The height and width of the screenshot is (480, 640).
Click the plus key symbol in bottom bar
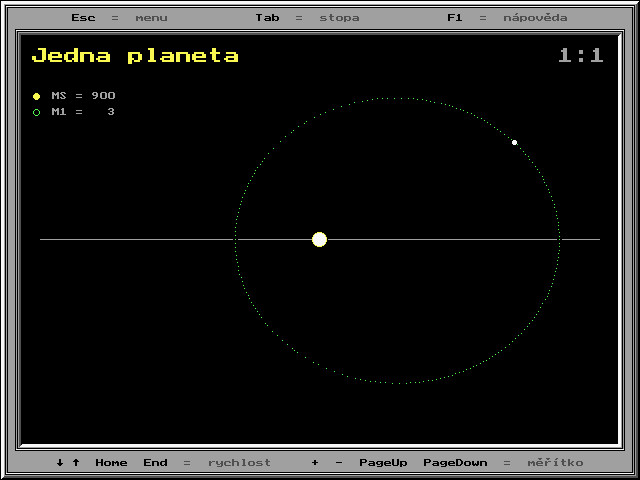pyautogui.click(x=315, y=462)
